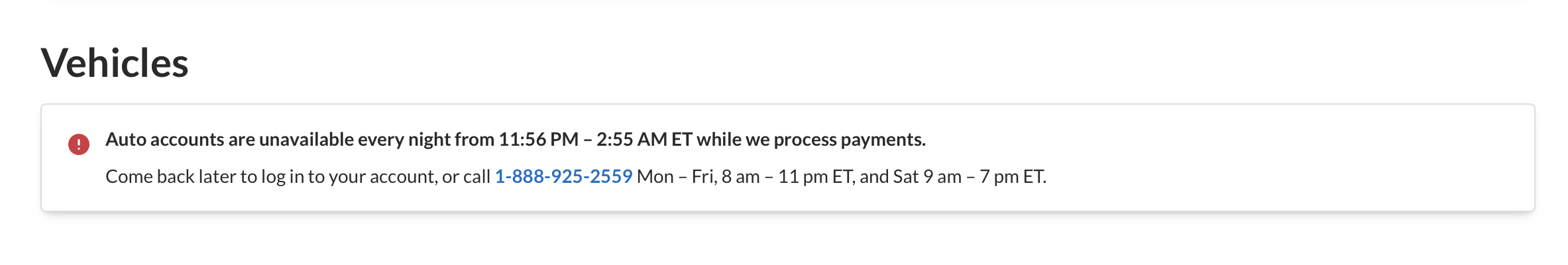This screenshot has width=1568, height=265.
Task: Click the "and Sat" text
Action: (889, 176)
